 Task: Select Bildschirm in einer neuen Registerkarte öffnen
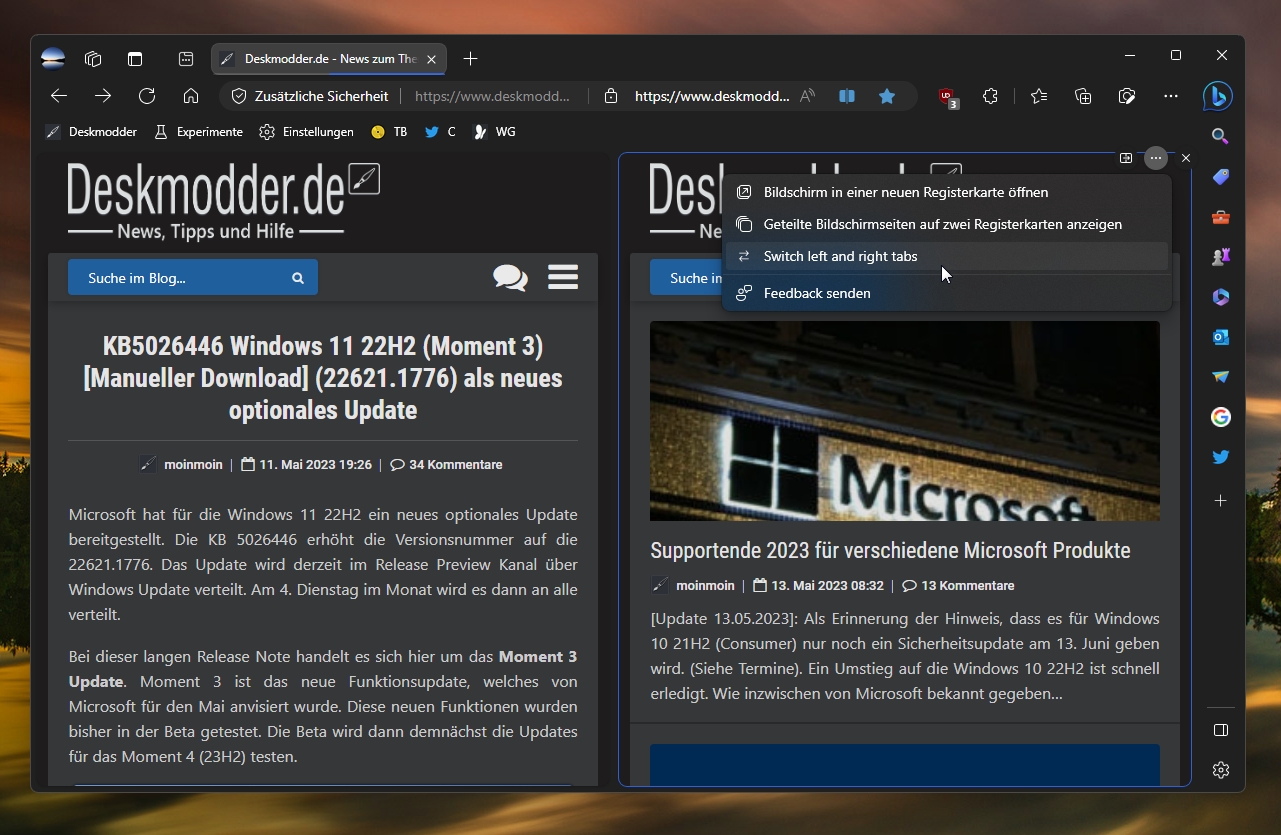pyautogui.click(x=945, y=192)
